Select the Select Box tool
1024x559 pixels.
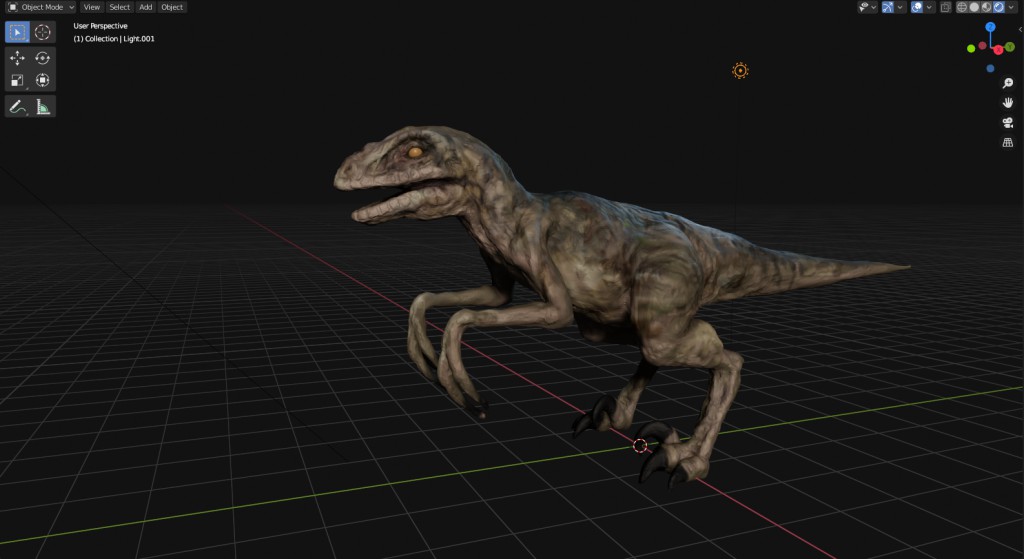point(18,32)
